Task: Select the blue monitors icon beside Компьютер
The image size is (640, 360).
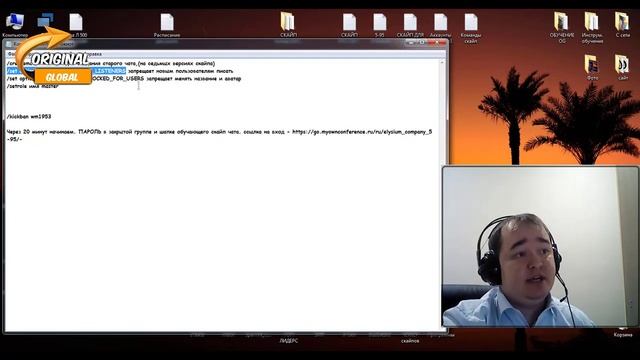Action: (45, 21)
